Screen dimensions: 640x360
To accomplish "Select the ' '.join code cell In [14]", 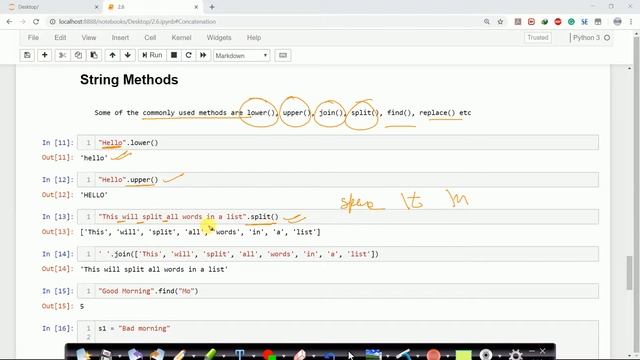I will coord(338,254).
